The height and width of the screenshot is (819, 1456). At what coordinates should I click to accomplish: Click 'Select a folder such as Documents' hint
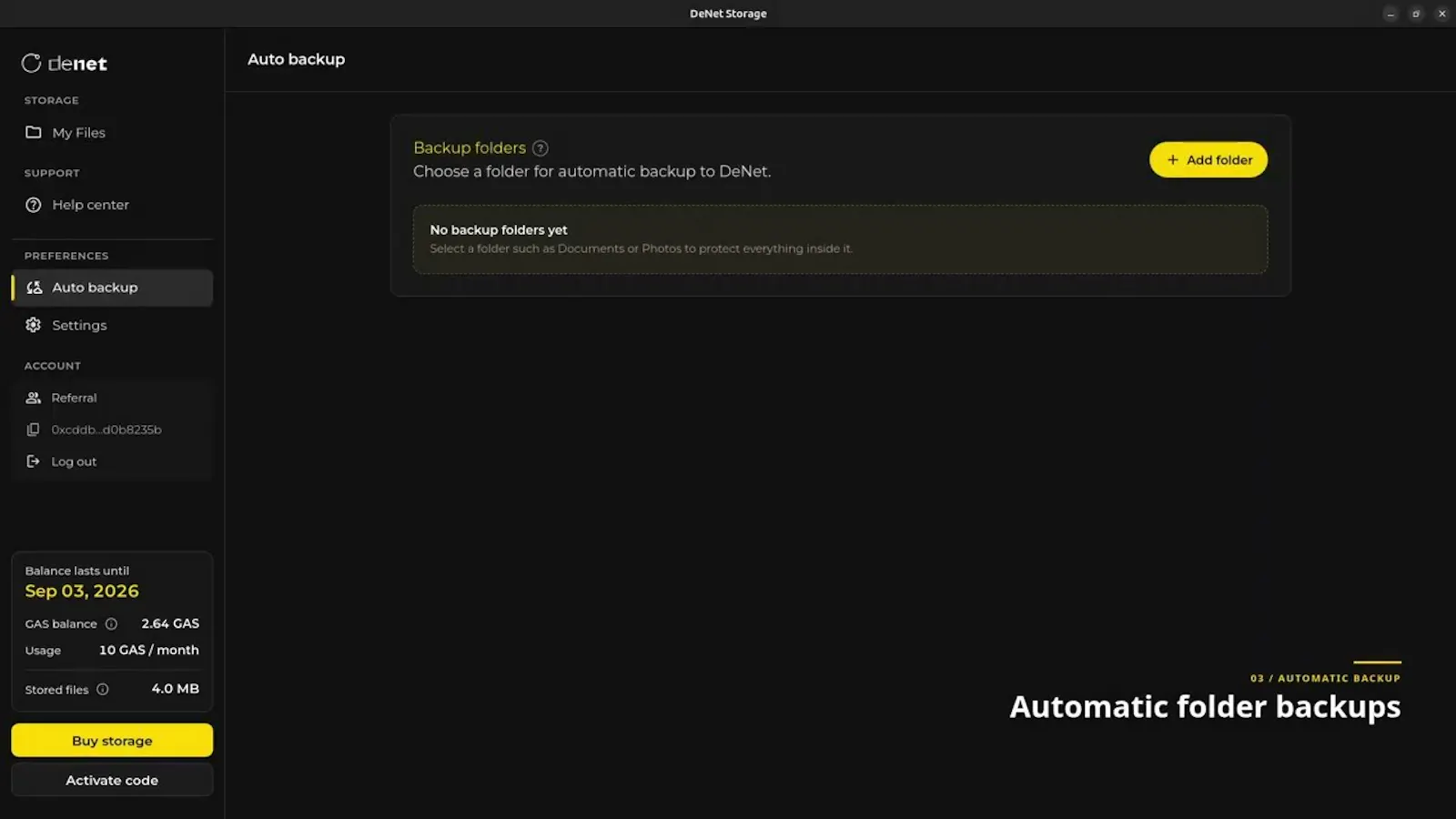tap(642, 248)
